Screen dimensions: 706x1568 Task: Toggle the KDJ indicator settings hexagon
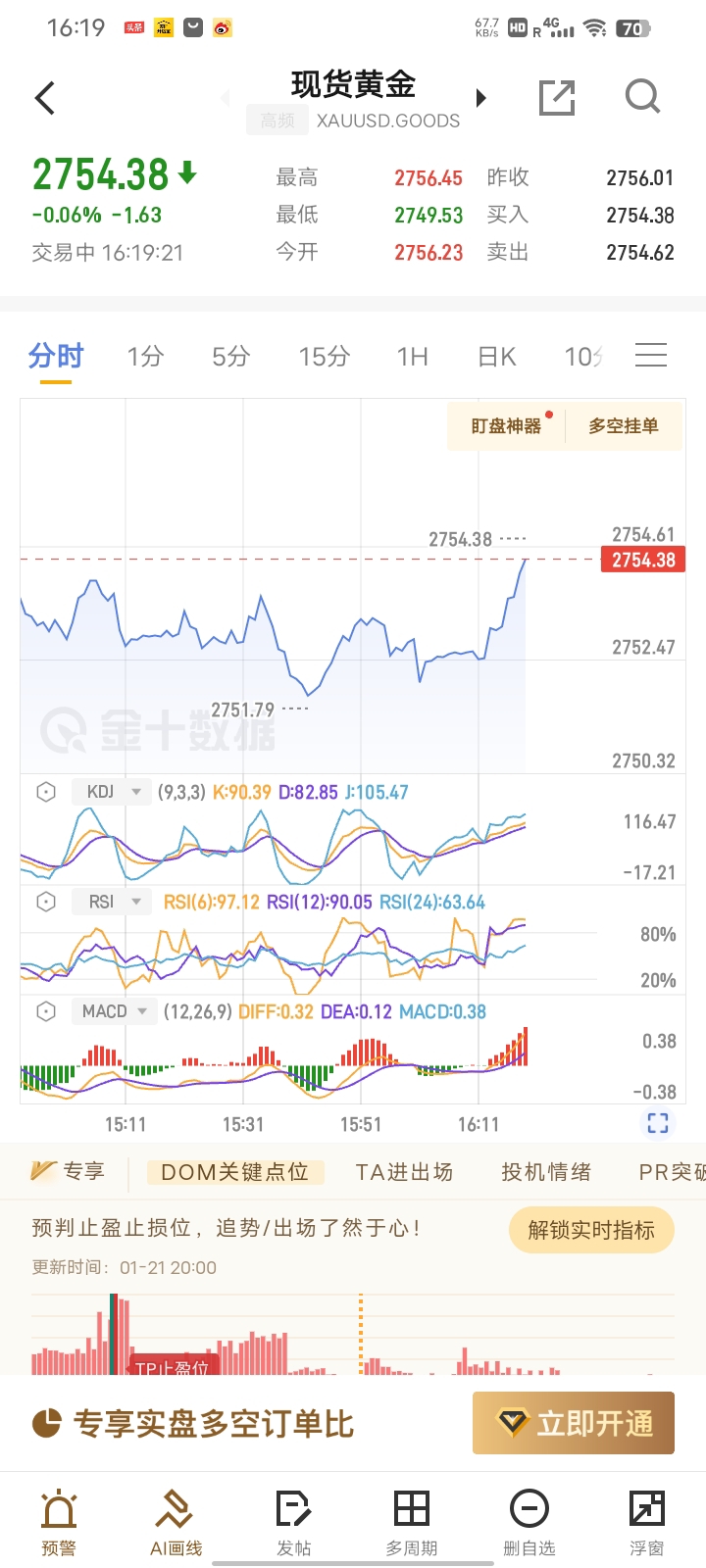(x=46, y=792)
